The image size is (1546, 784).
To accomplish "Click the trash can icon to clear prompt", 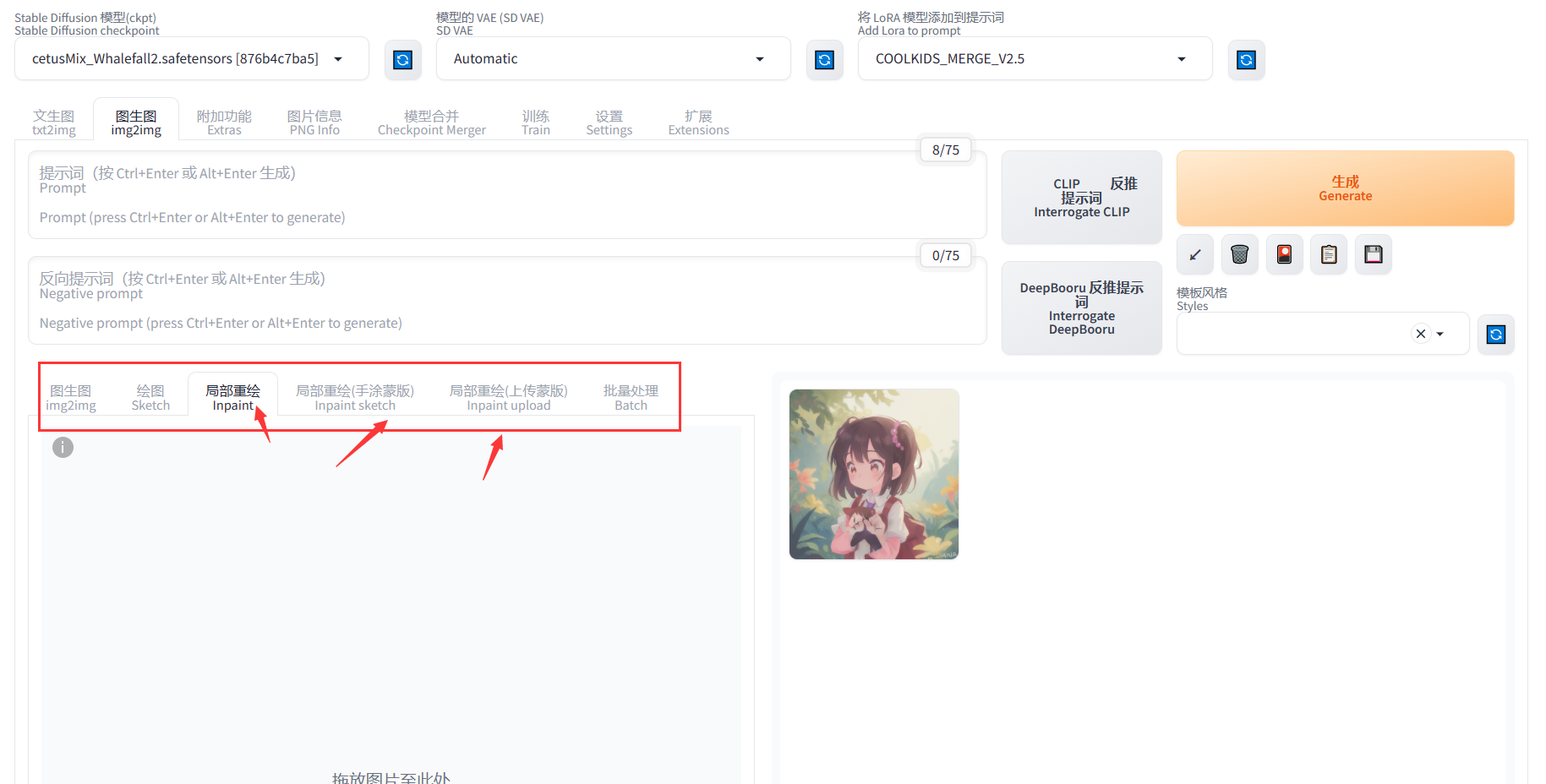I will coord(1240,254).
